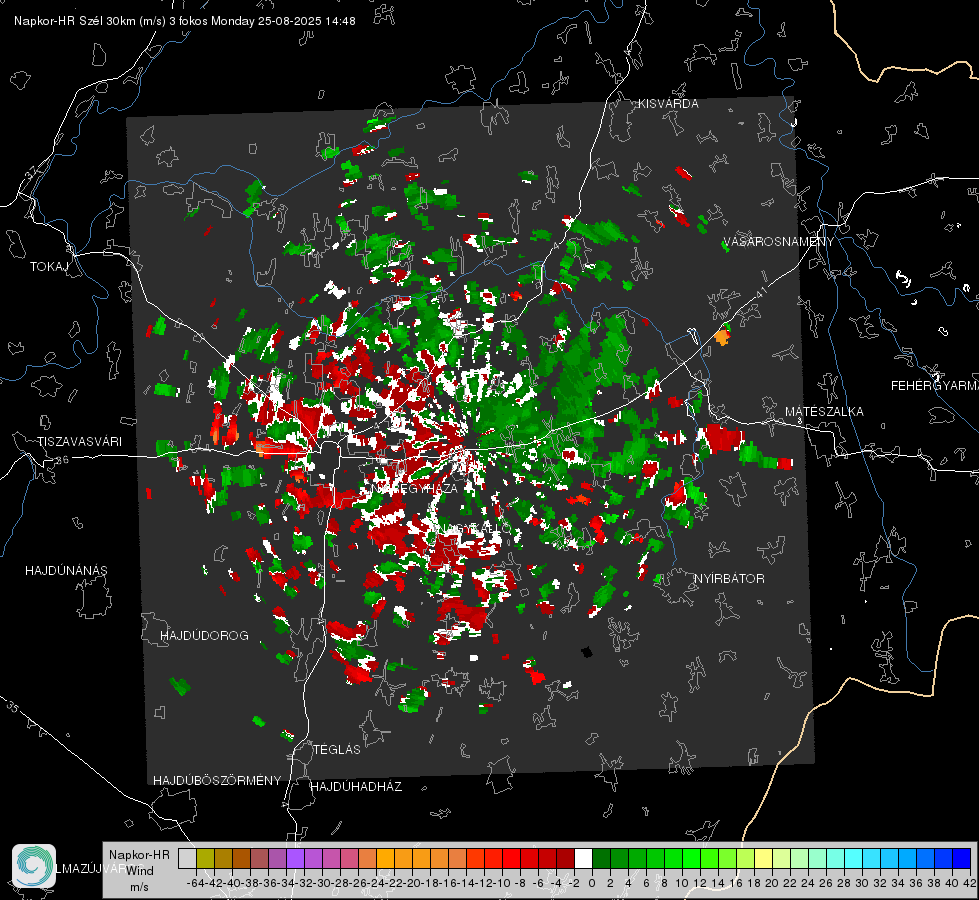Screen dimensions: 979x900
Task: Pick the white swatch between -2 and 0
Action: (583, 858)
